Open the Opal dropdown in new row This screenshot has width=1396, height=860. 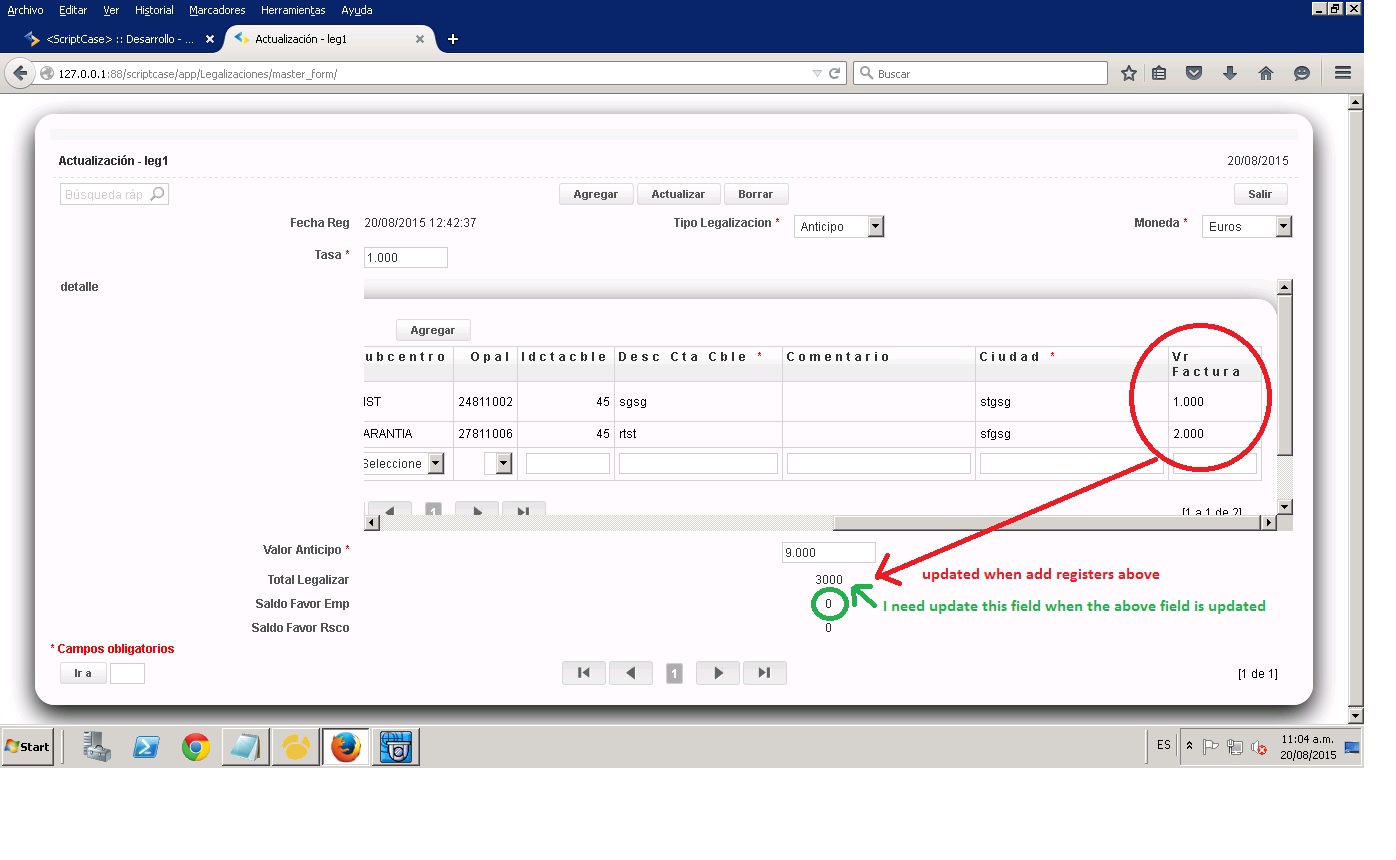498,464
